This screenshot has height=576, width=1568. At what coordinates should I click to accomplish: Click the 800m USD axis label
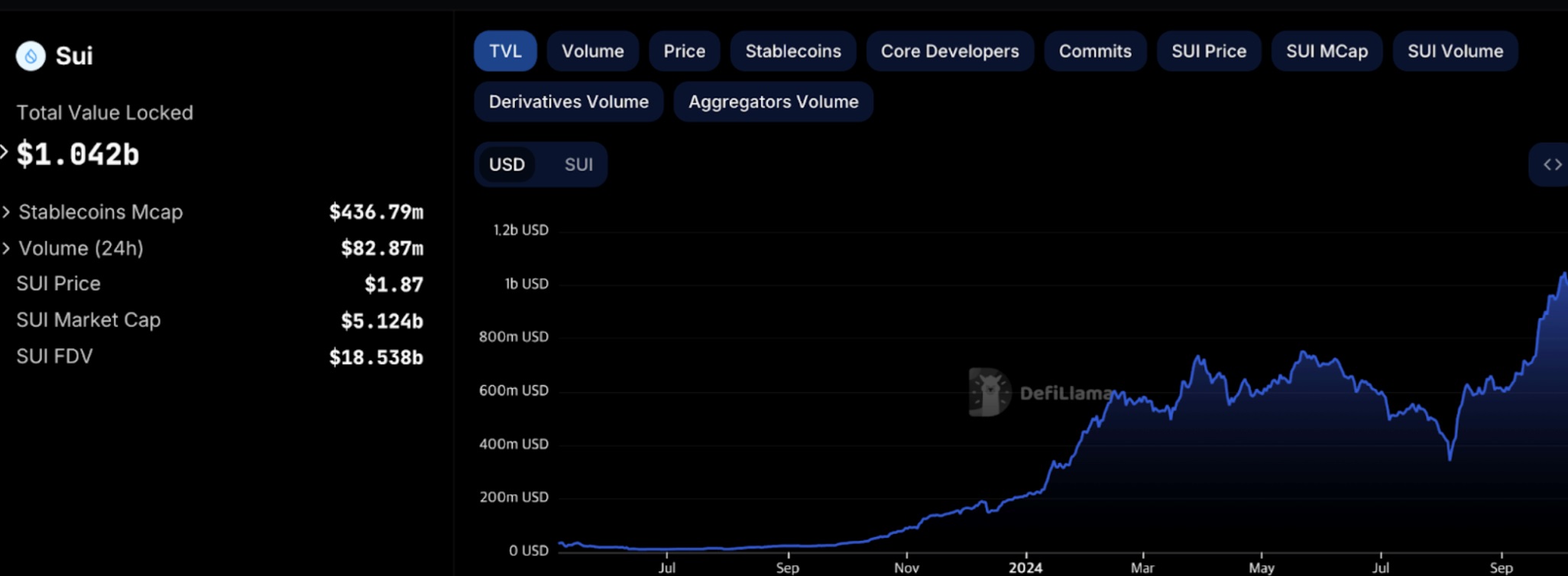513,337
